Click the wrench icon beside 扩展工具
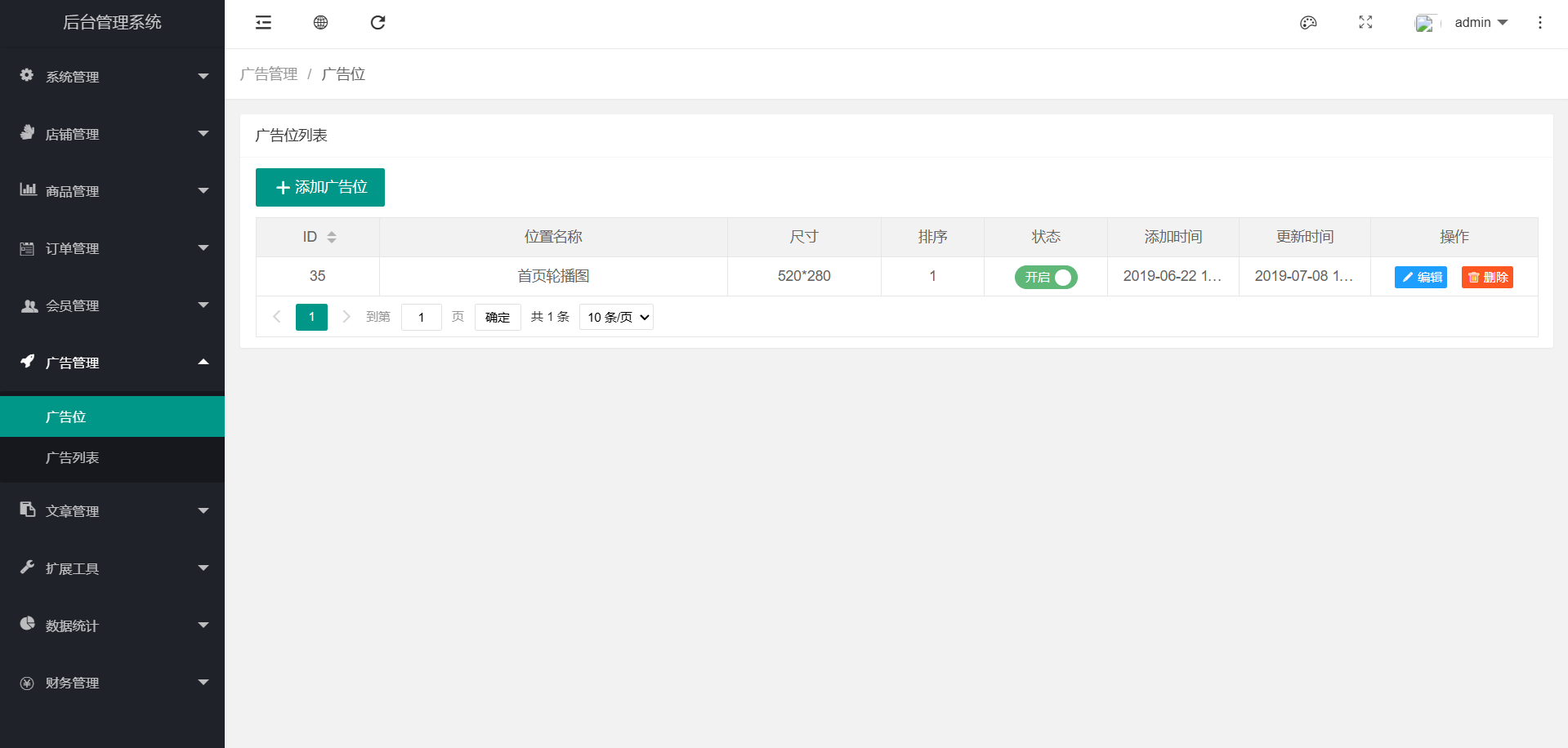 click(27, 567)
